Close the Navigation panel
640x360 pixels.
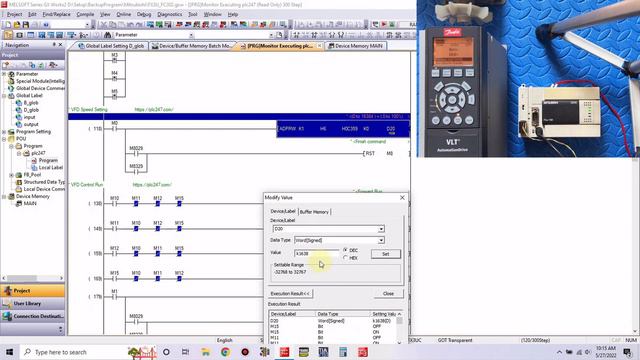pos(60,45)
